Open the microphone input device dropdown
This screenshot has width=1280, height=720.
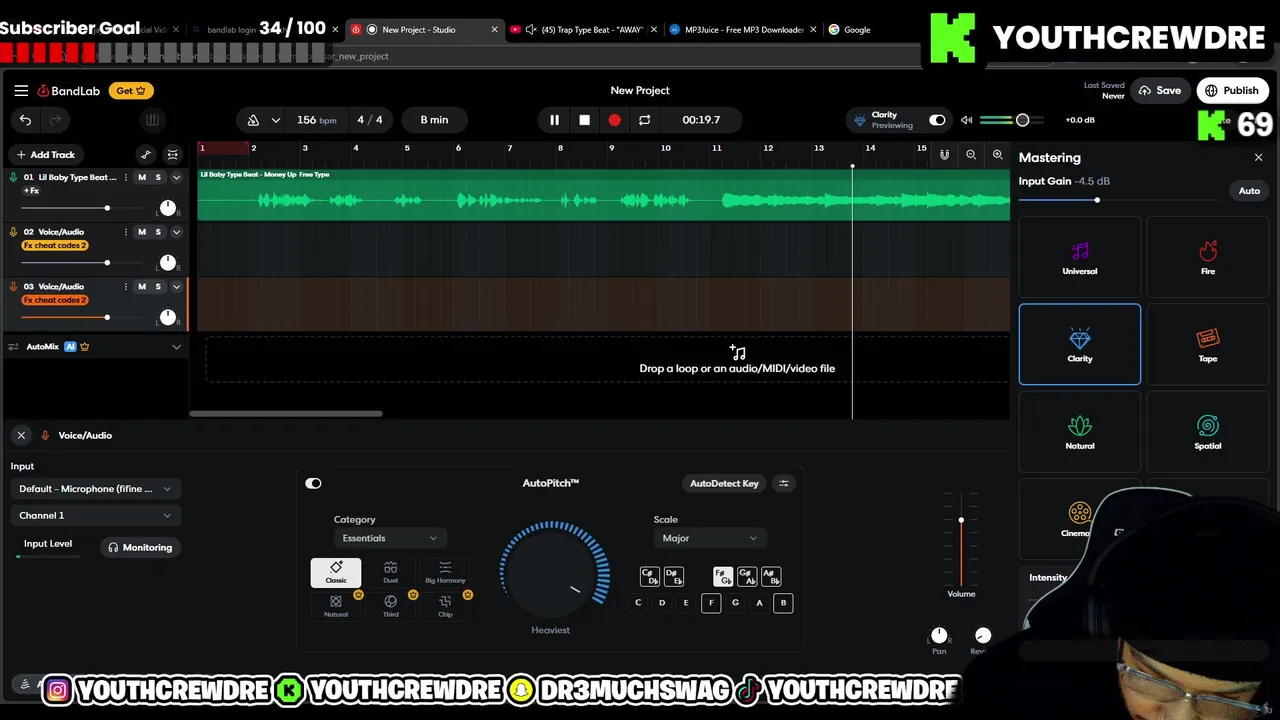95,489
